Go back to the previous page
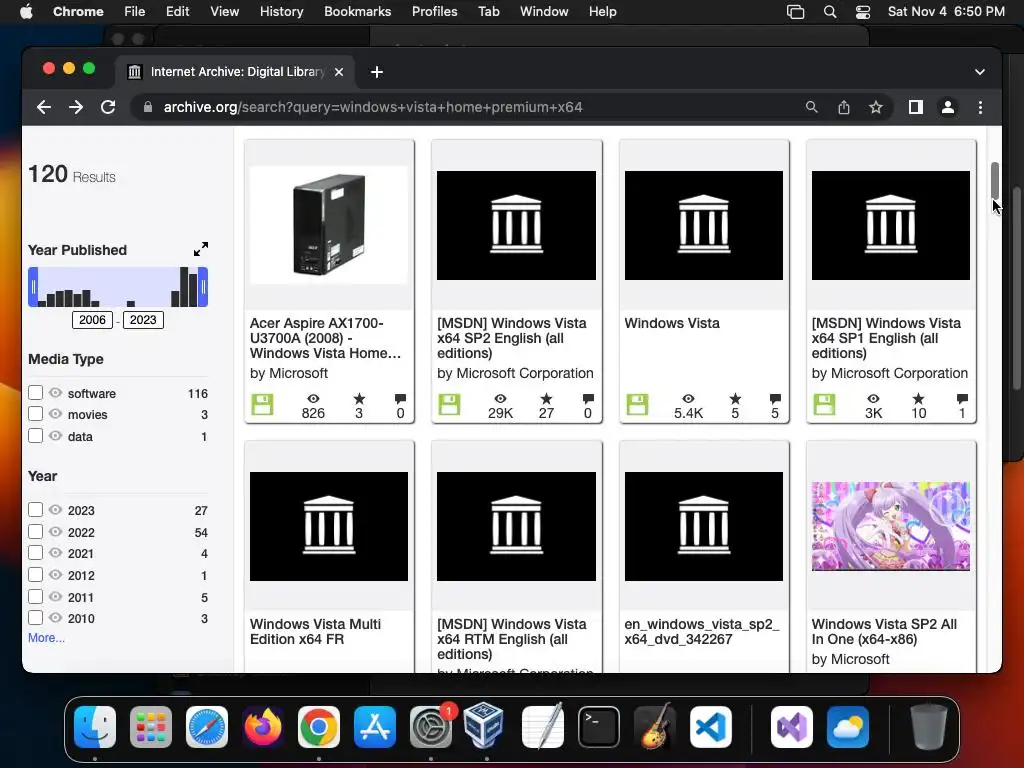Screen dimensions: 1024x768 pos(44,107)
